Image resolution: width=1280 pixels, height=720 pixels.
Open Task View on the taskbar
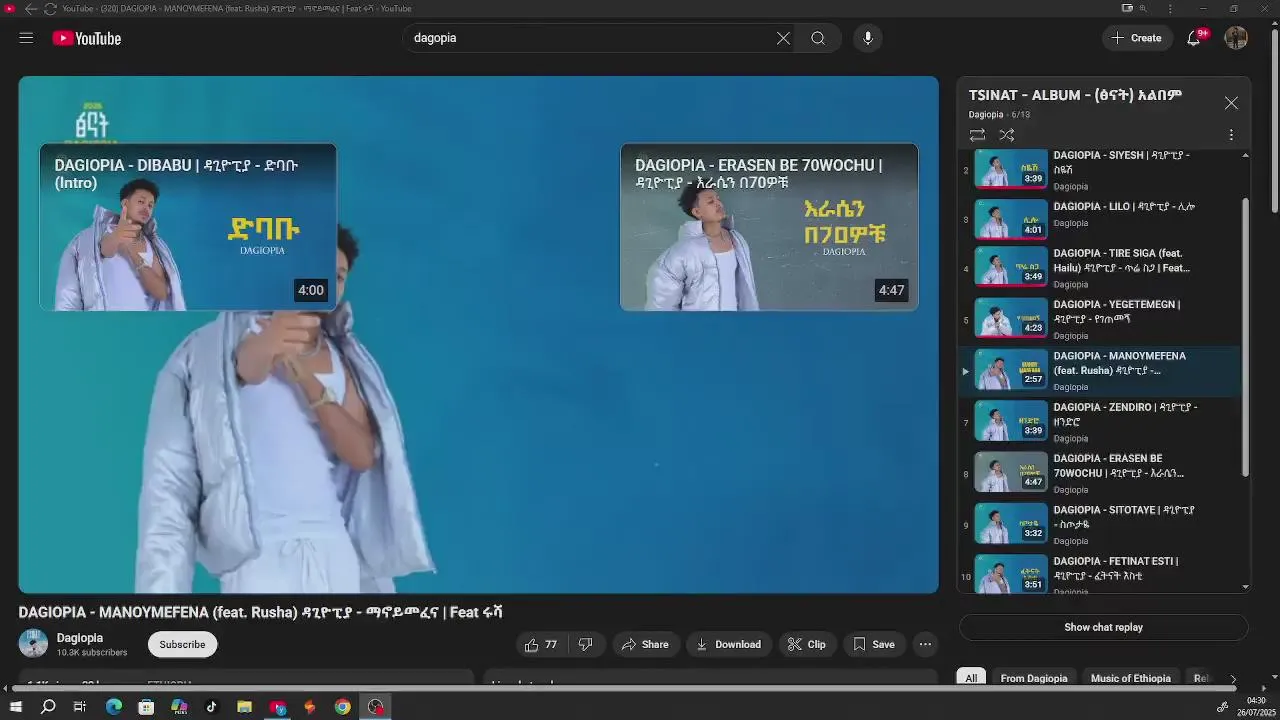[x=80, y=707]
